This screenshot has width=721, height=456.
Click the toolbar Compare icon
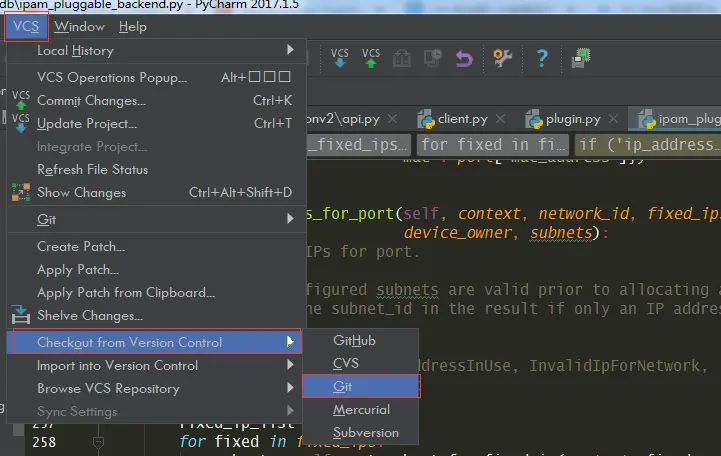tap(432, 58)
